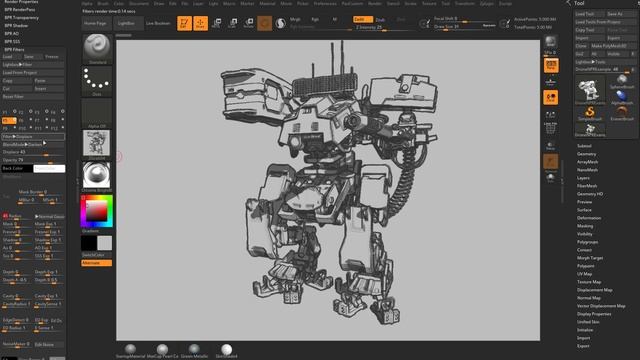Image resolution: width=640 pixels, height=360 pixels.
Task: Open the Filter type dropdown
Action: click(x=33, y=137)
